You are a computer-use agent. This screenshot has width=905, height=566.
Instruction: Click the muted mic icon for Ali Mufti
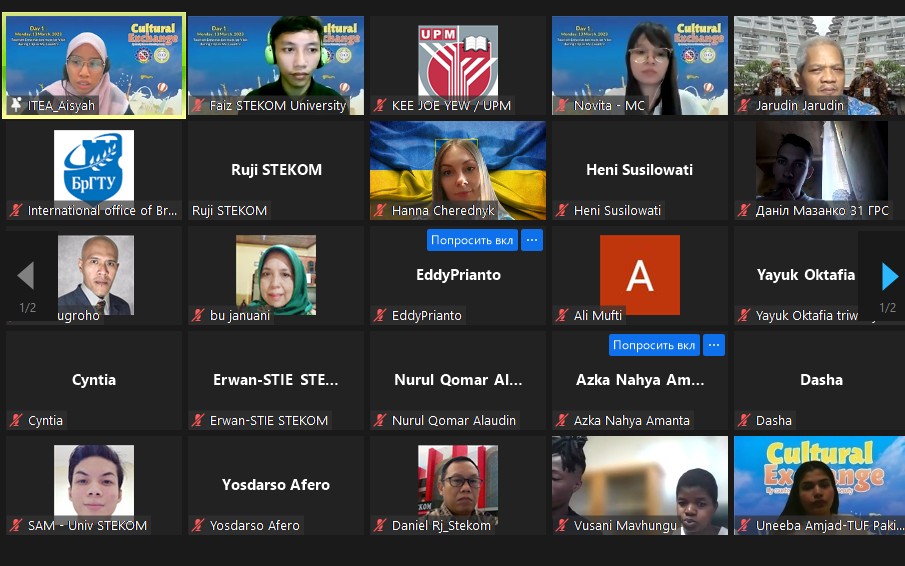click(562, 315)
